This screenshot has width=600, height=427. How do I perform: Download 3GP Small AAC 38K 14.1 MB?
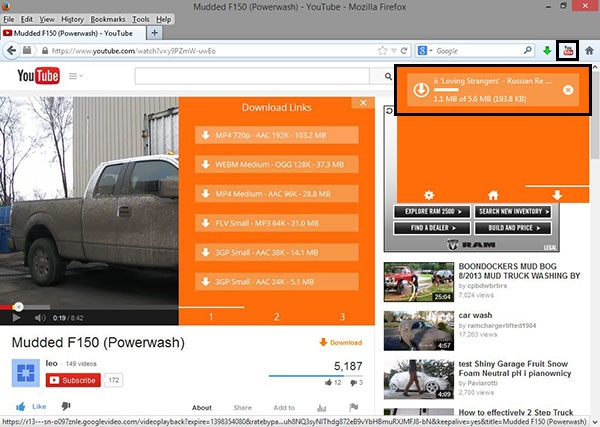click(277, 253)
